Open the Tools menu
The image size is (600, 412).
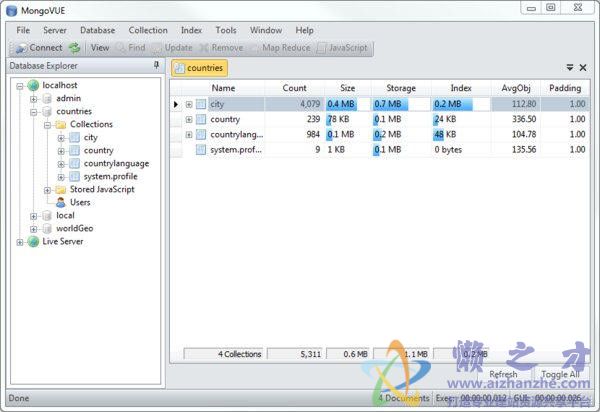pos(226,30)
